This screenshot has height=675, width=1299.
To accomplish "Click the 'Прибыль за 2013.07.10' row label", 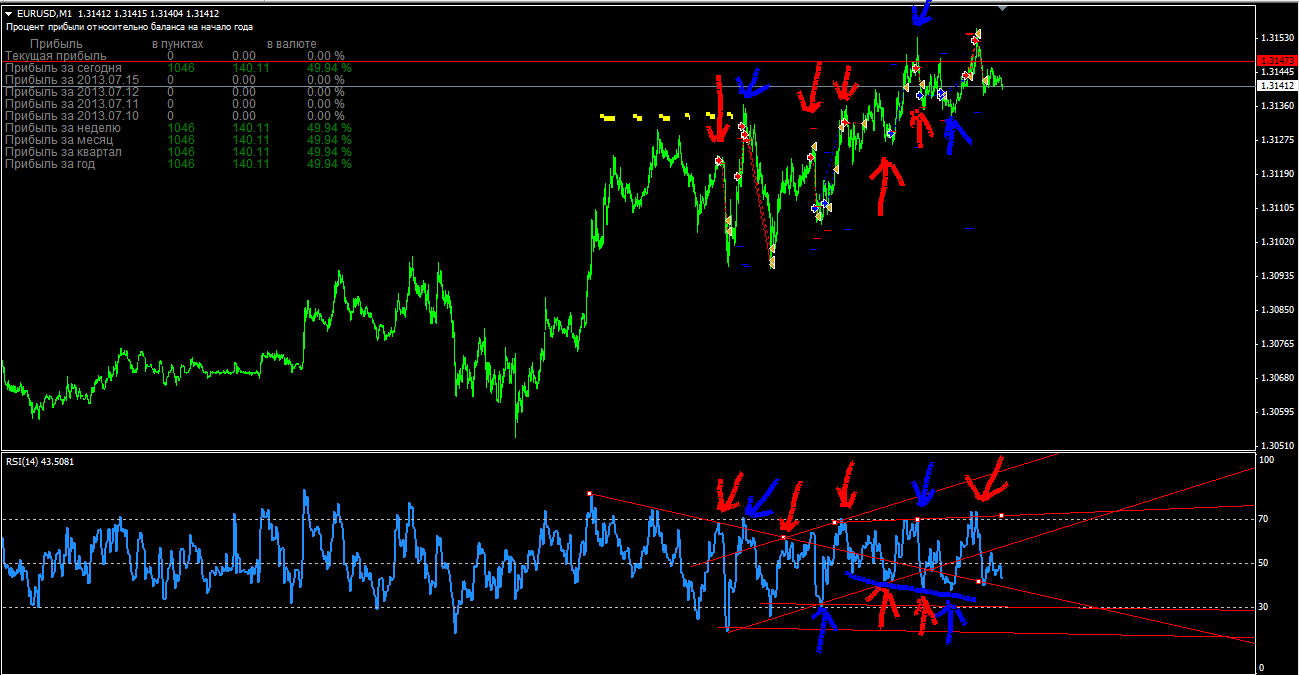I will pos(72,116).
